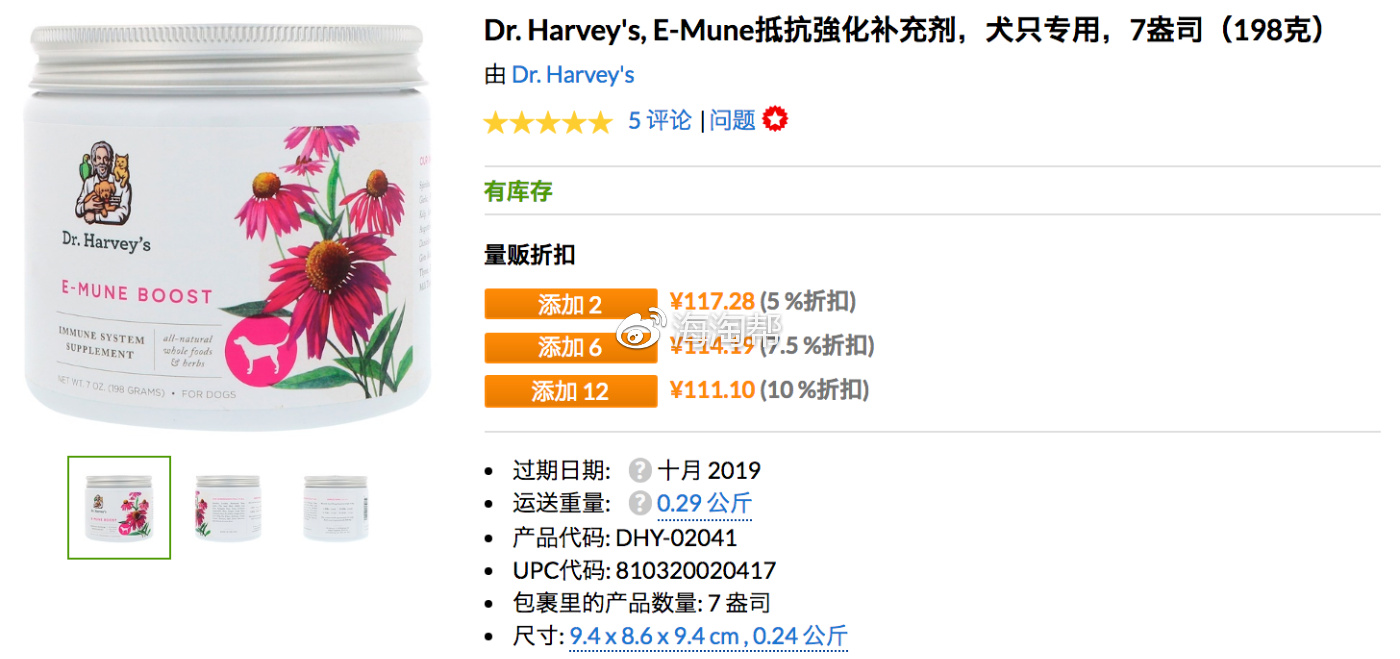Screen dimensions: 1400x659
Task: Open the 5 评论 reviews link
Action: (x=660, y=121)
